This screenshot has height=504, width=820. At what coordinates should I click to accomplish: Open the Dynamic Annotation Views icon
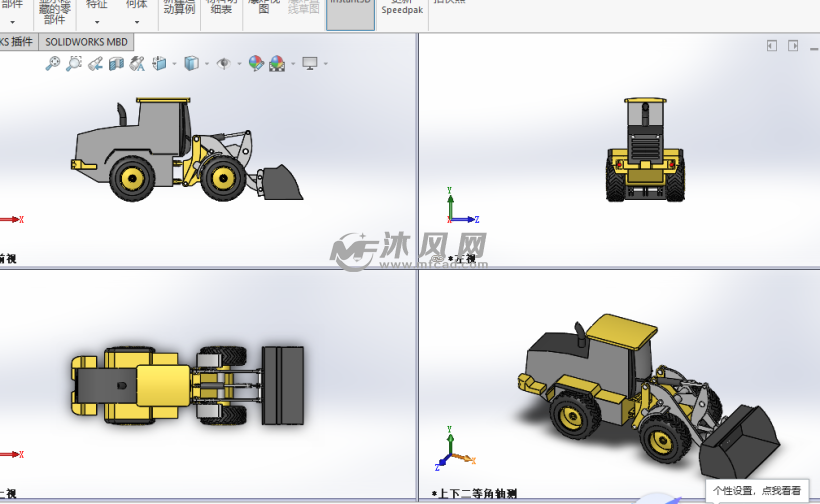click(136, 63)
